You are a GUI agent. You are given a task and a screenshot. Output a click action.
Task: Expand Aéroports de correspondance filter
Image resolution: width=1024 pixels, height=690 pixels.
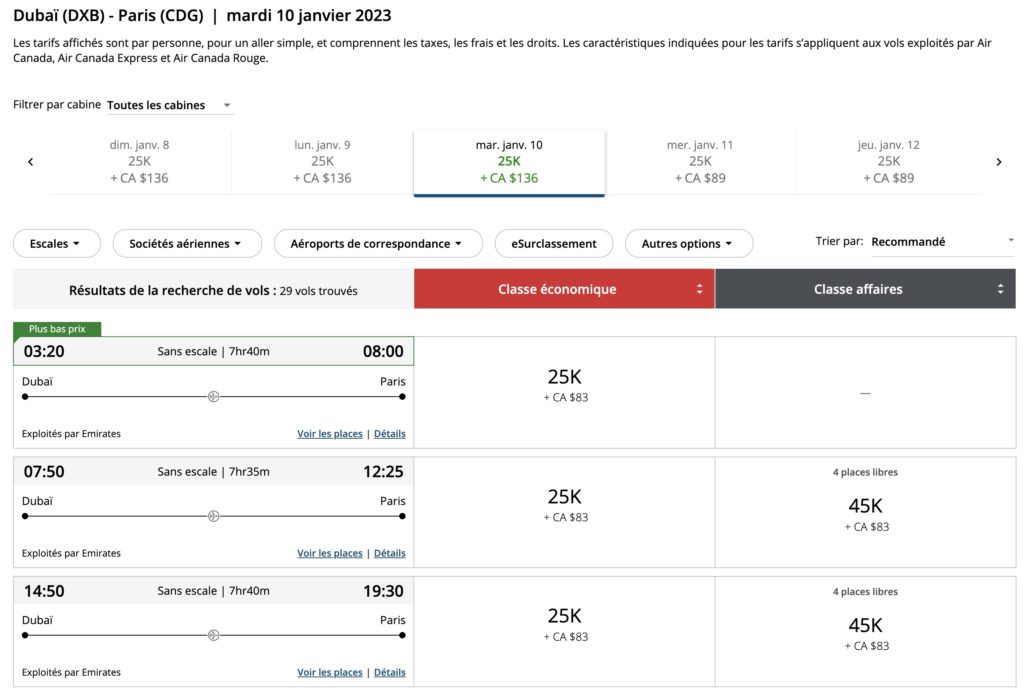tap(377, 243)
